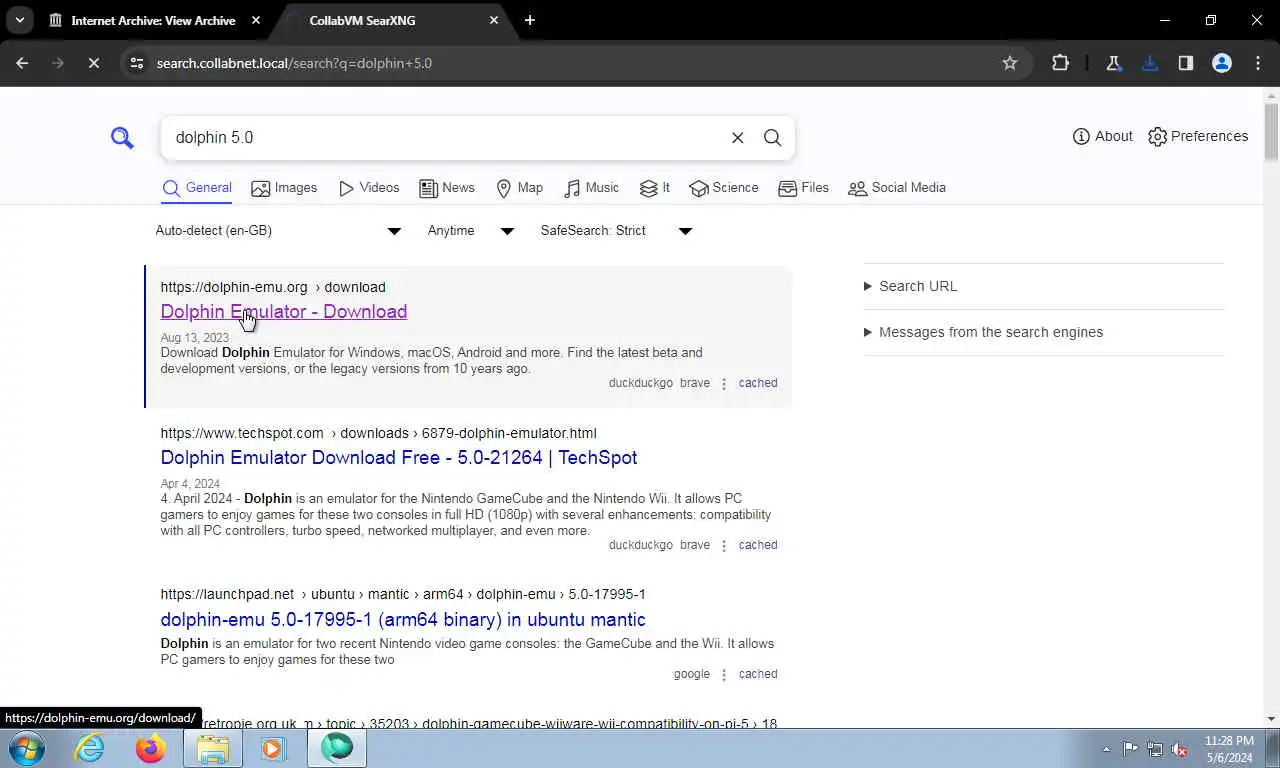Switch to the Social Media category tab
Screen dimensions: 1280x768
coord(897,188)
